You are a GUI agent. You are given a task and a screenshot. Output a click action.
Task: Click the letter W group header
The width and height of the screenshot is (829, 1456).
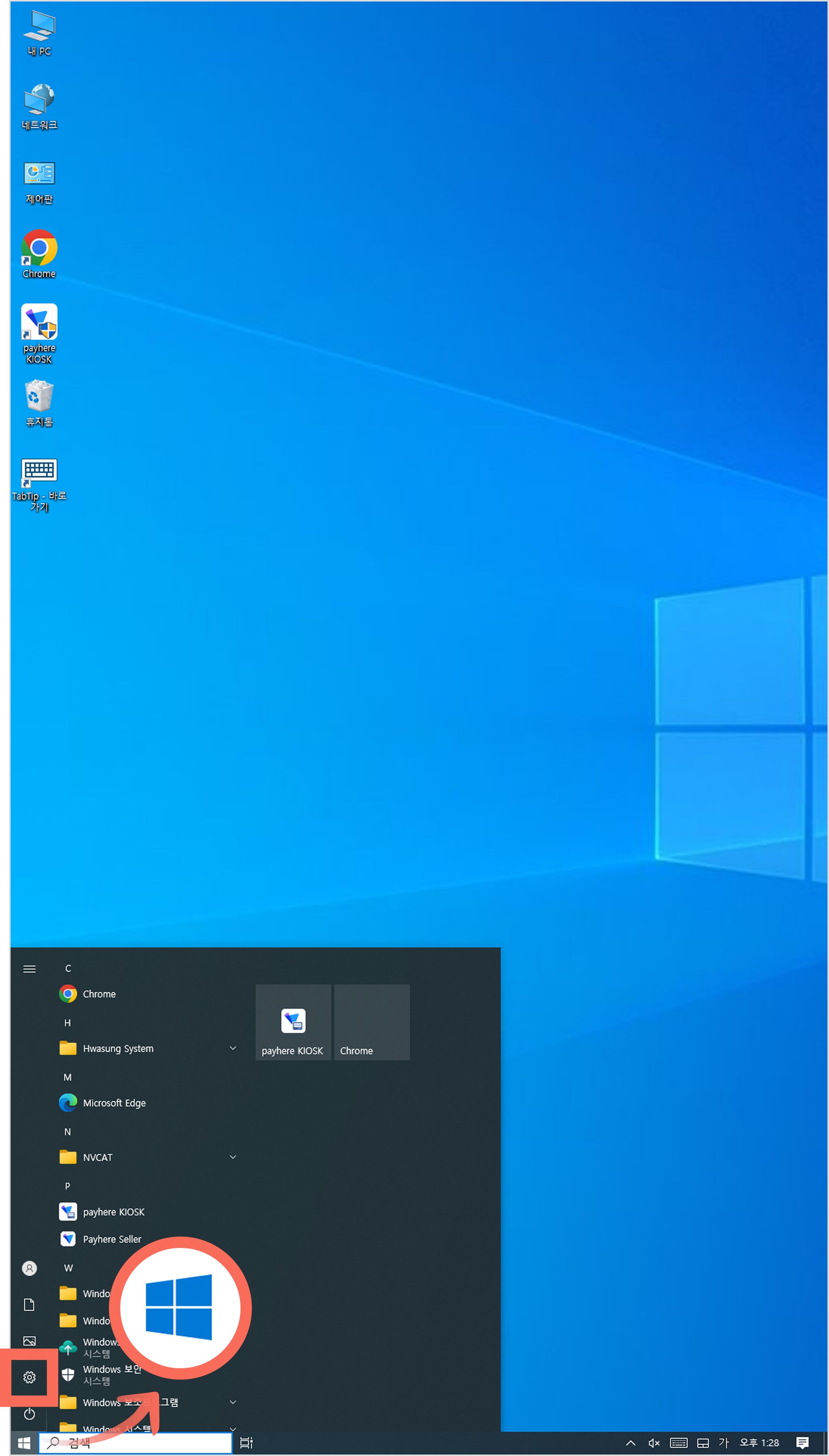[x=68, y=1267]
